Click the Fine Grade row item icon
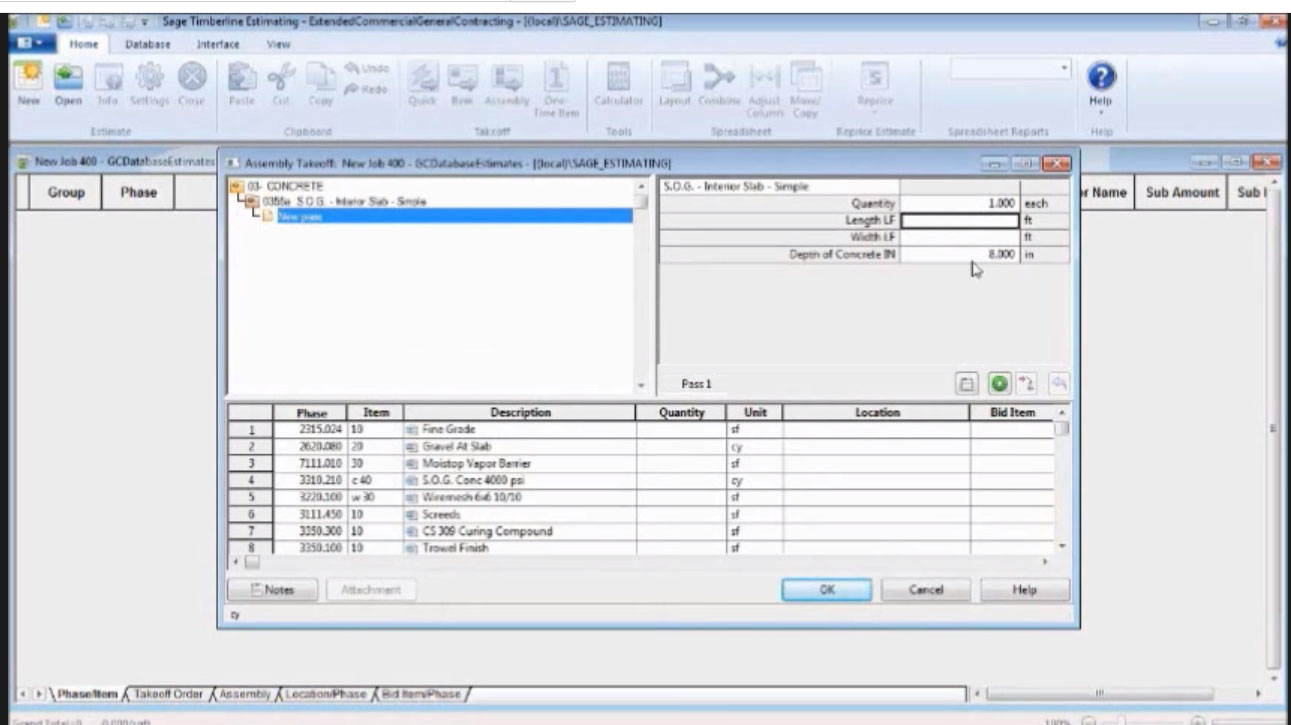Viewport: 1291px width, 725px height. tap(410, 429)
